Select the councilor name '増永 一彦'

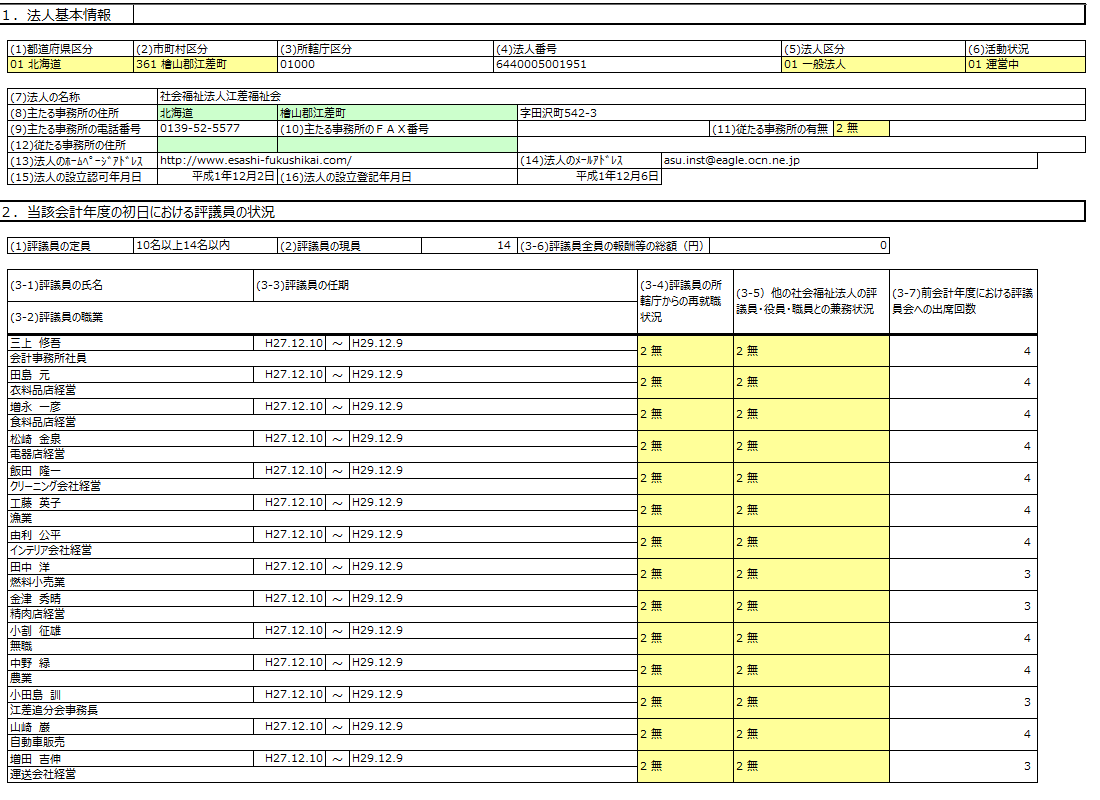coord(130,407)
